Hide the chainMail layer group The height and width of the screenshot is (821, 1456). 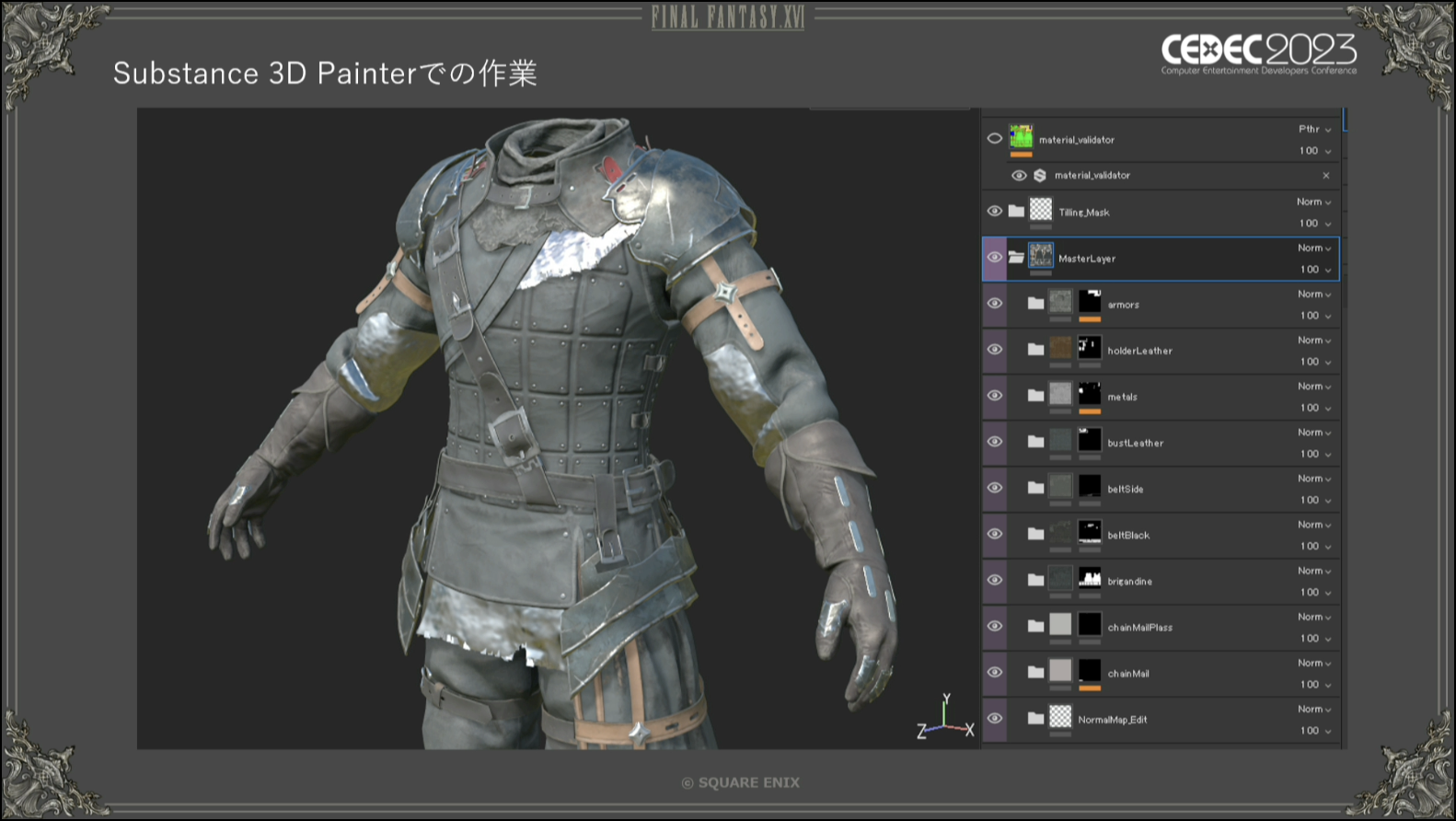click(x=995, y=671)
